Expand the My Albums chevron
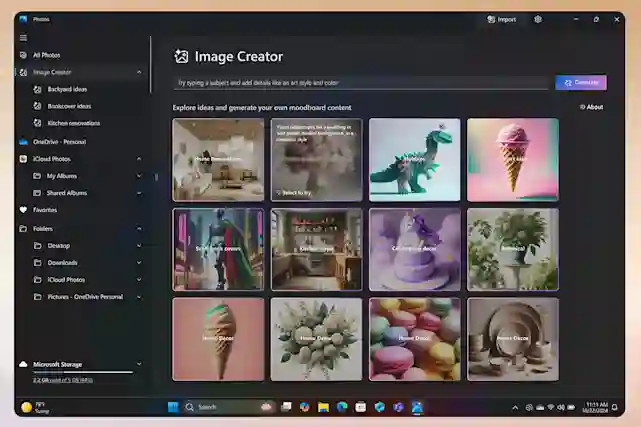Viewport: 641px width, 427px height. (139, 176)
